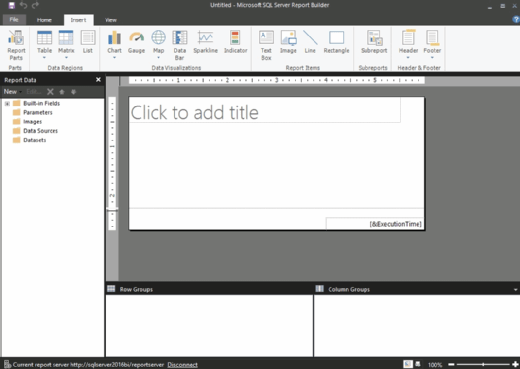Insert a Data Bar
Image resolution: width=520 pixels, height=369 pixels.
180,45
